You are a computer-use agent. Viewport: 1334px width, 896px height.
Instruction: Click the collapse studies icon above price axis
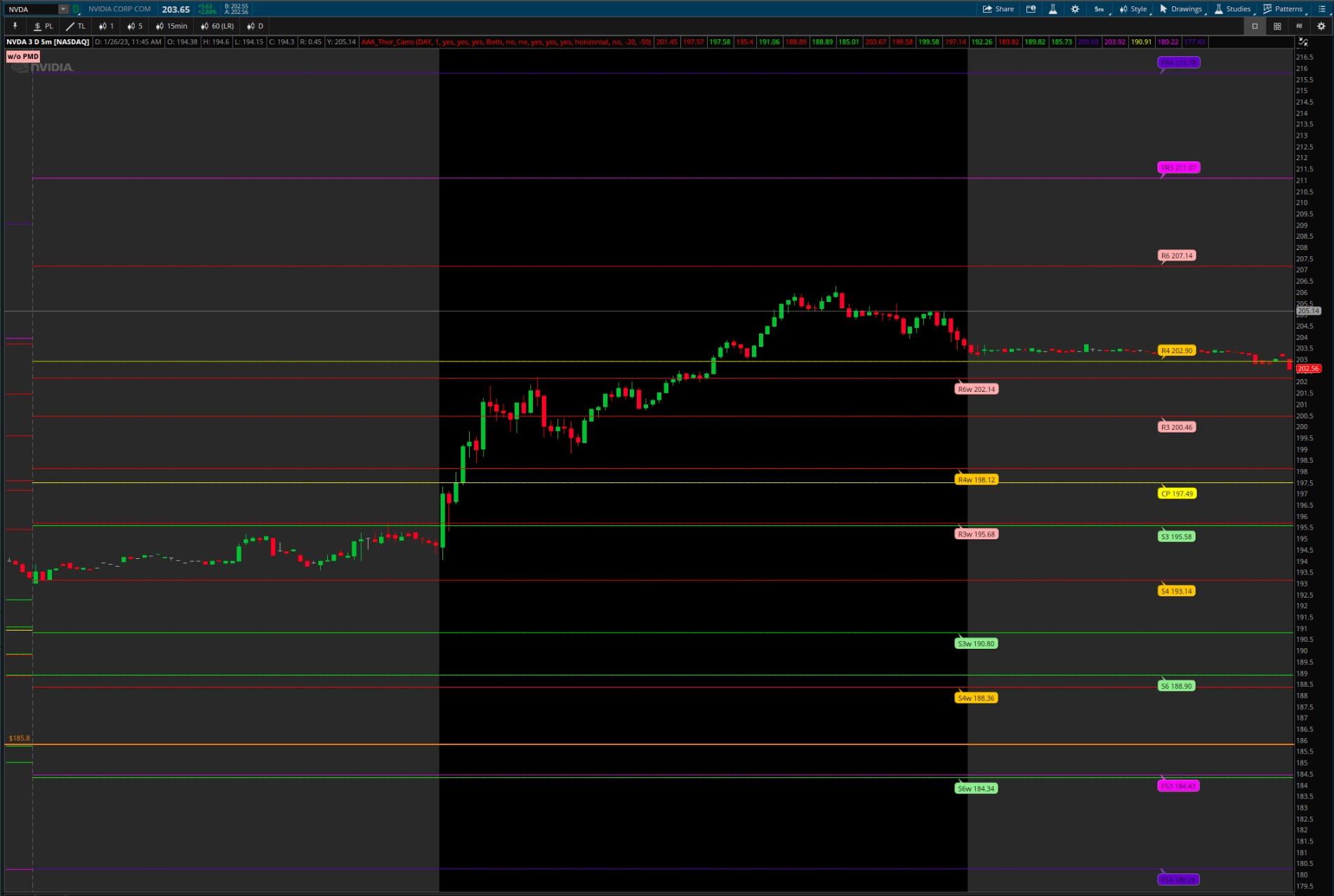(x=1302, y=42)
